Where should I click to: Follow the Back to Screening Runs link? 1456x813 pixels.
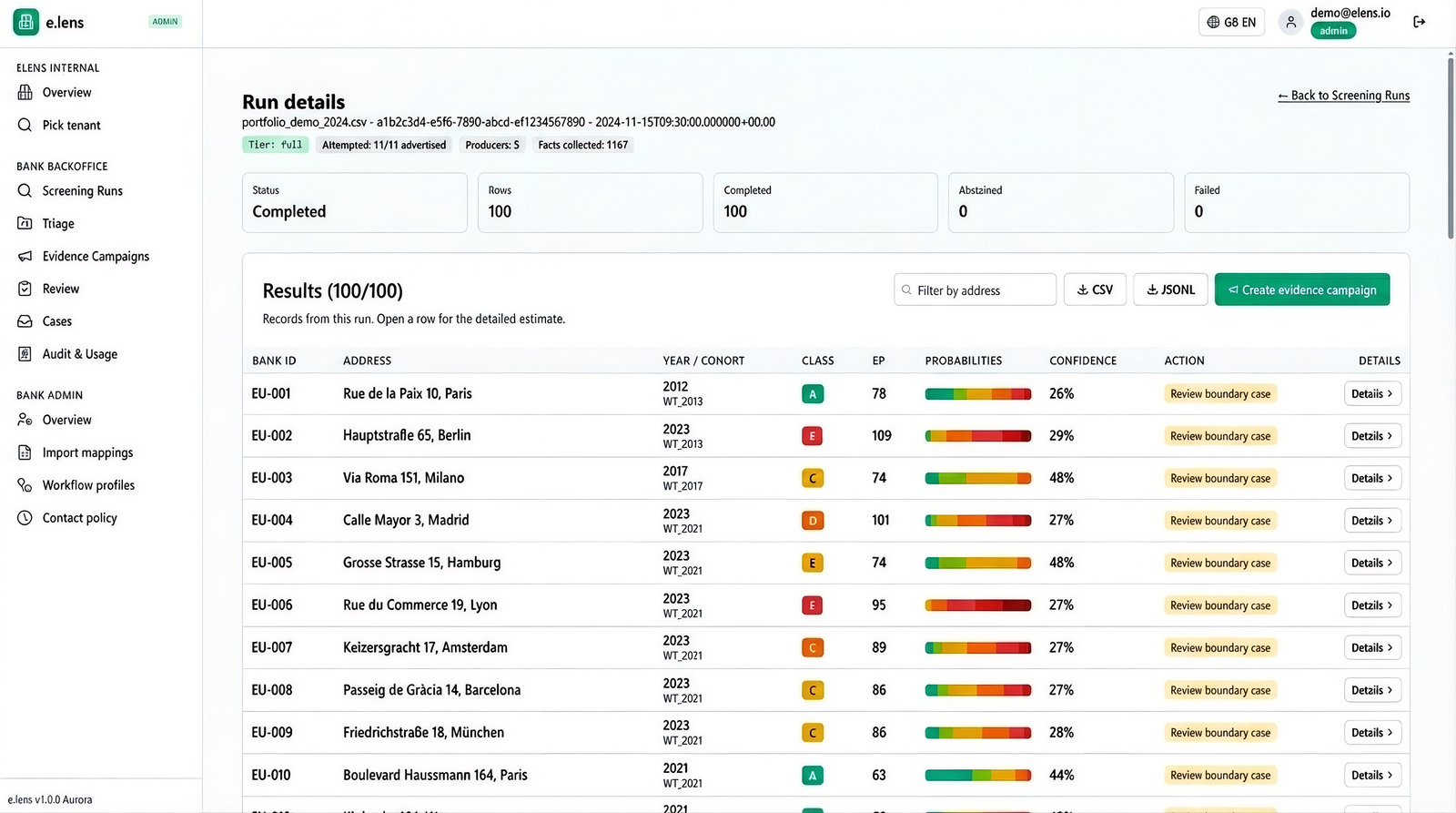click(x=1343, y=96)
